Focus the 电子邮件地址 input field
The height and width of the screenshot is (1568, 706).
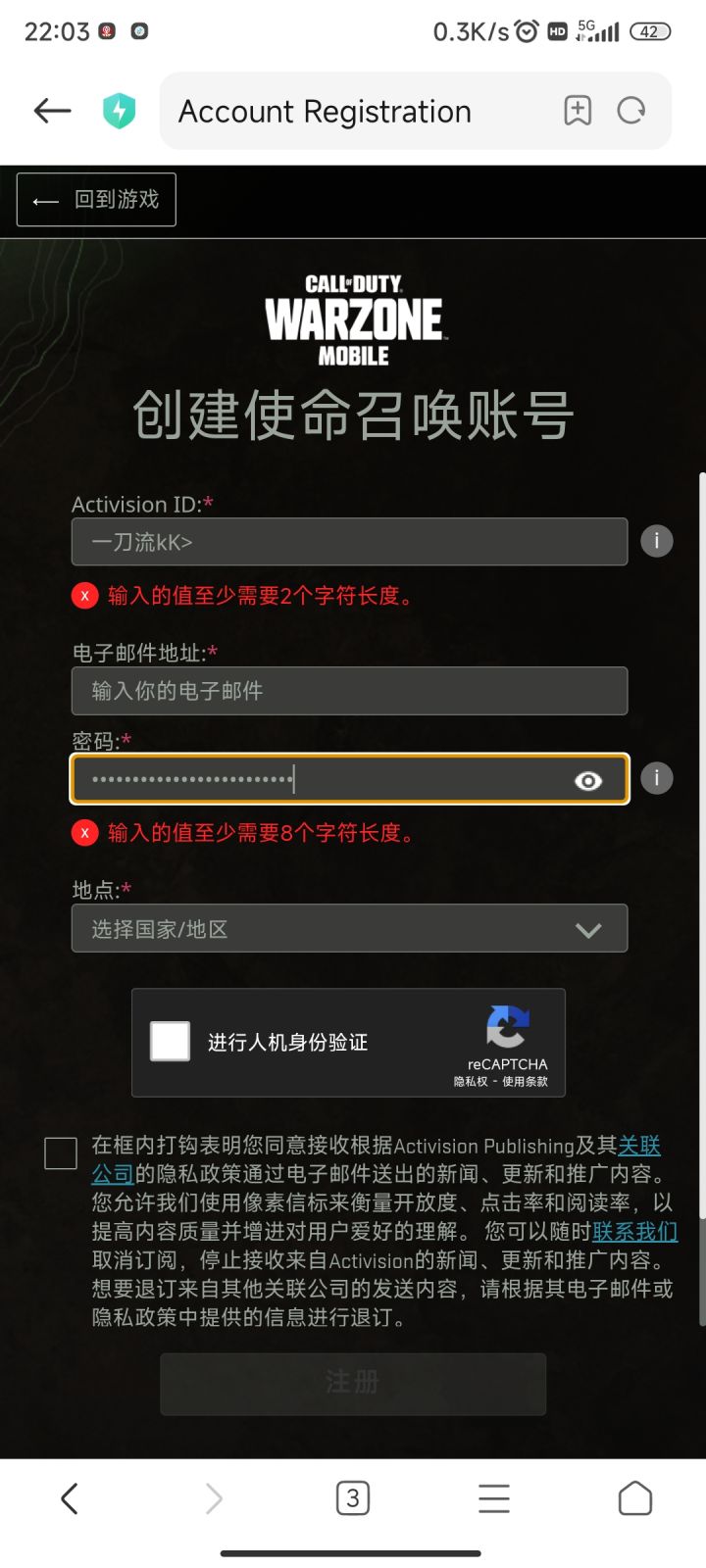(x=349, y=691)
